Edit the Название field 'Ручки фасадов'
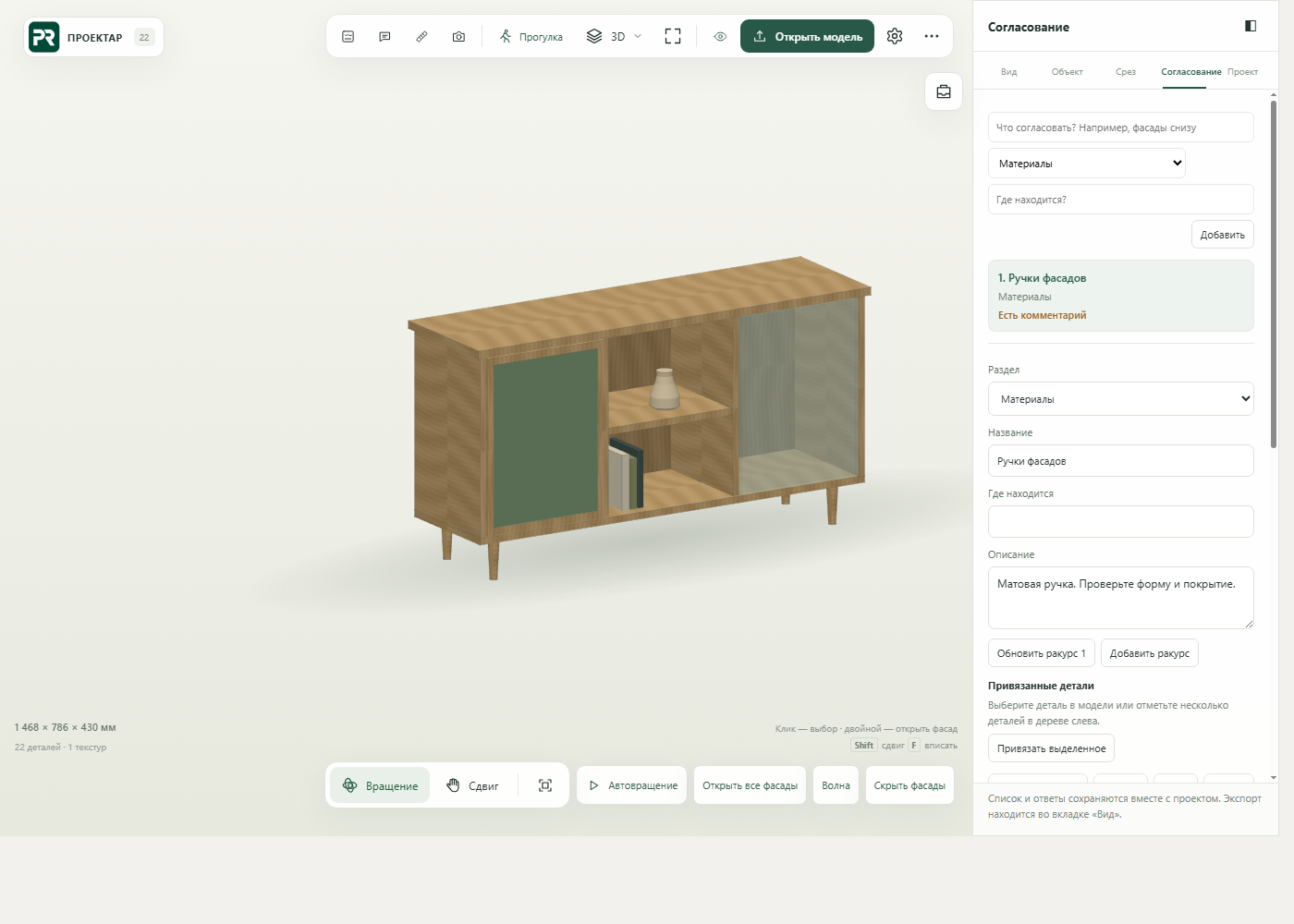Viewport: 1294px width, 924px height. pos(1120,461)
